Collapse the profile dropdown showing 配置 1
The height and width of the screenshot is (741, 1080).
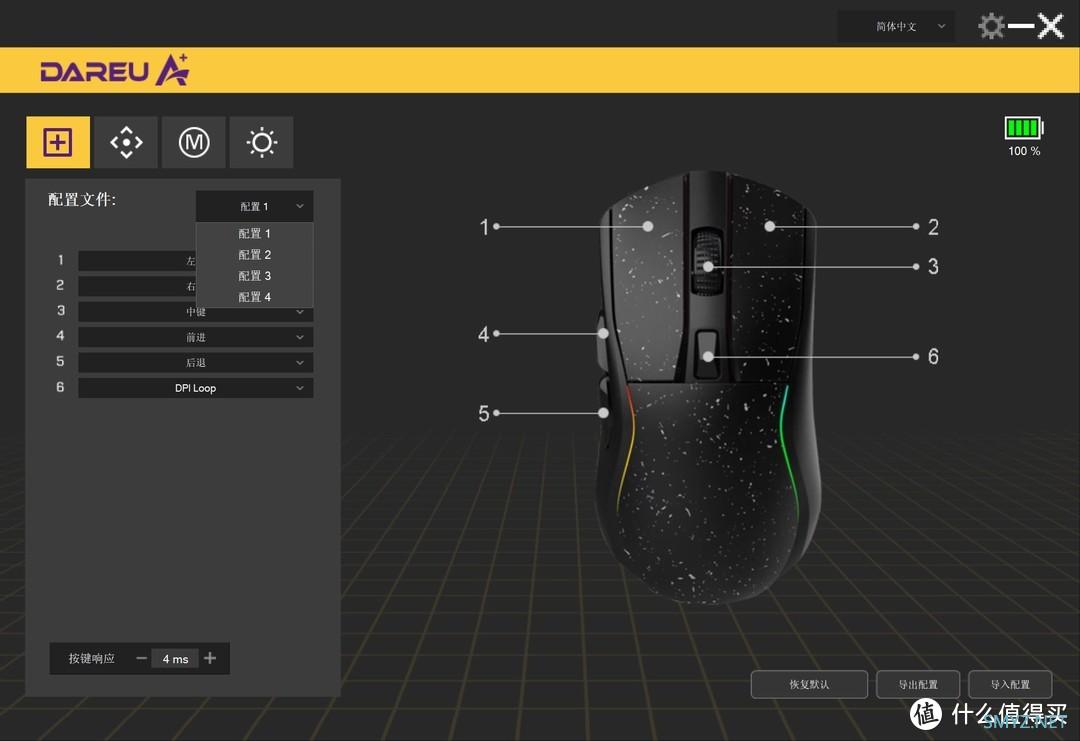(255, 207)
